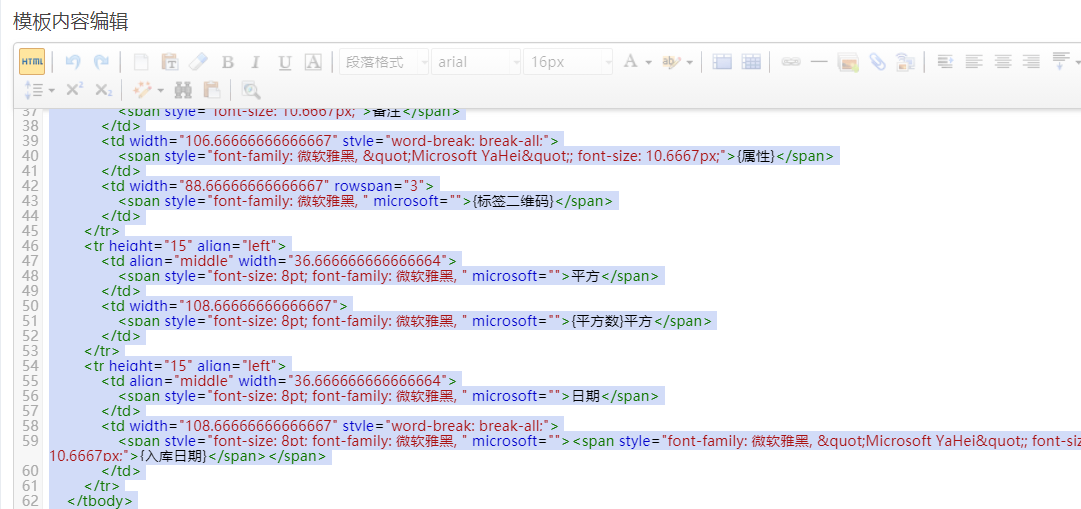
Task: Toggle bold formatting
Action: pyautogui.click(x=227, y=62)
